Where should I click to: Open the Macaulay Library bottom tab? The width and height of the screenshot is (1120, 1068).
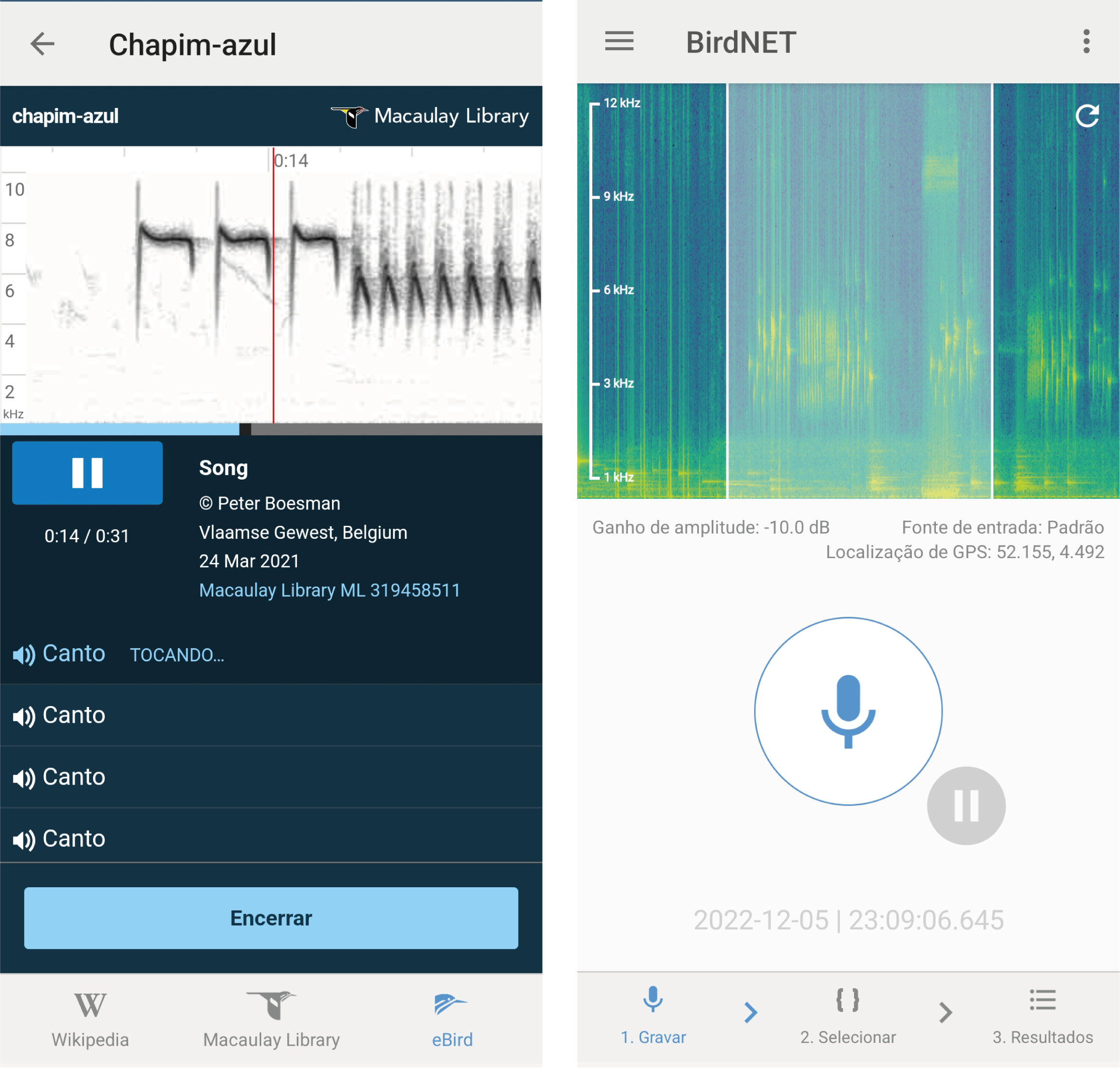click(271, 1020)
